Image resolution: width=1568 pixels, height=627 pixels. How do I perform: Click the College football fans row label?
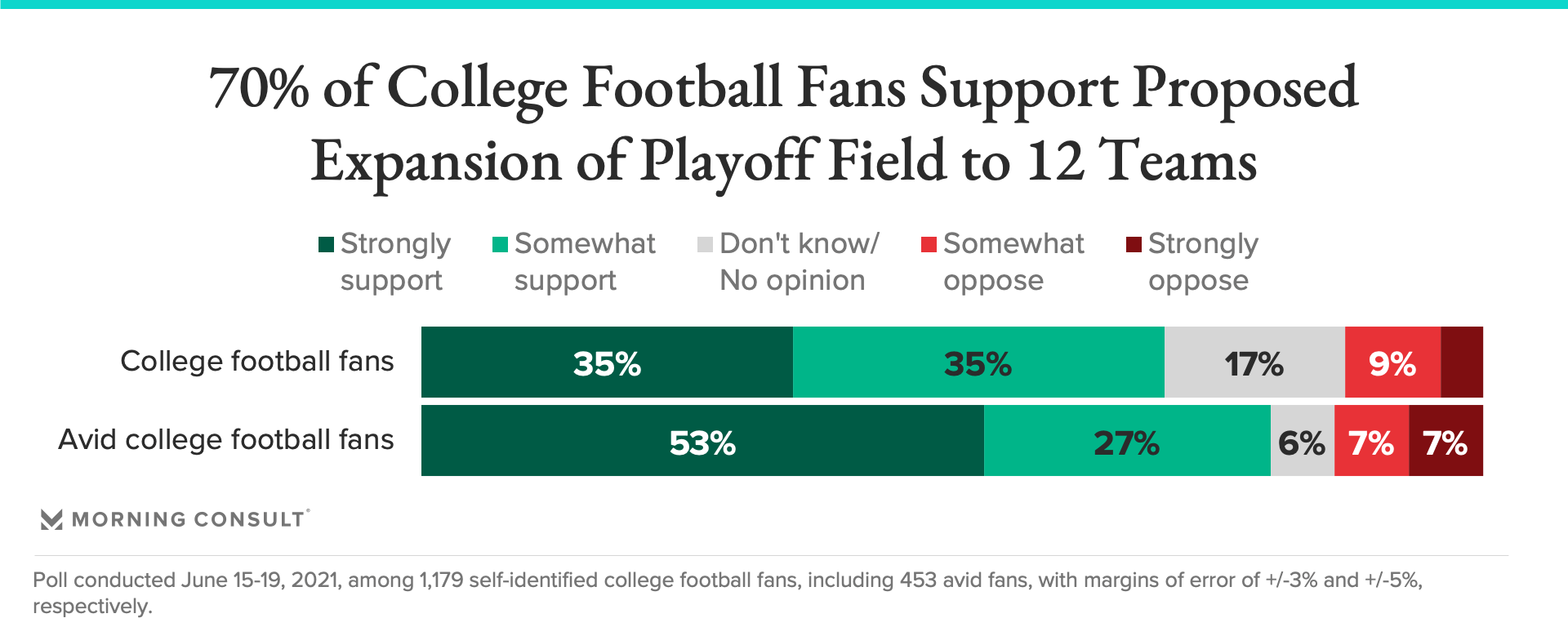tap(257, 362)
